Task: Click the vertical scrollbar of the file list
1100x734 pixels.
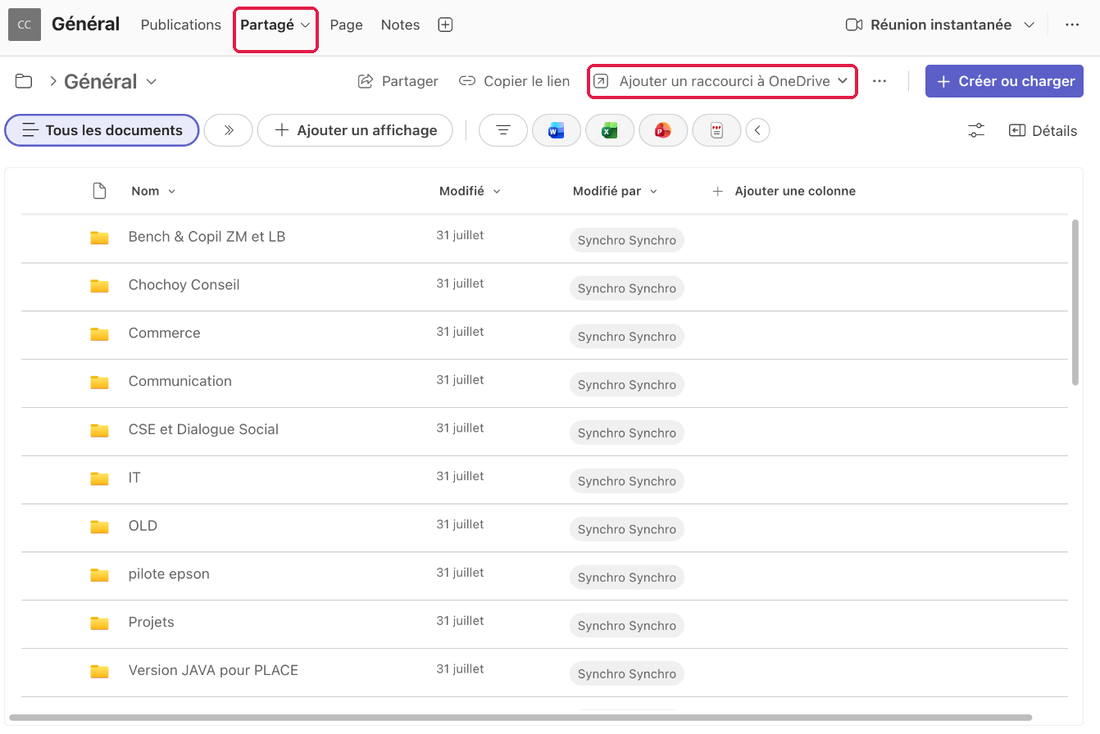Action: tap(1075, 302)
